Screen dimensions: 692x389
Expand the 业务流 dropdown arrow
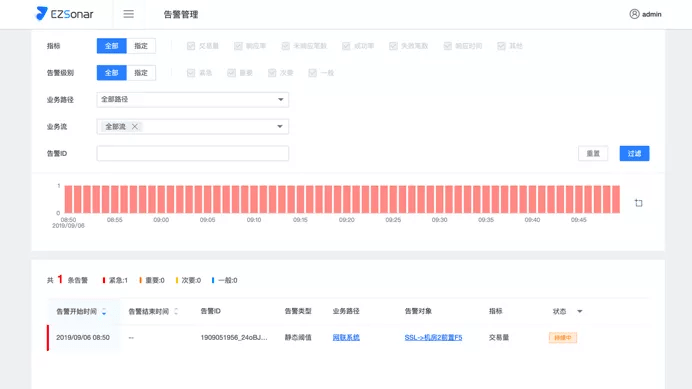click(x=280, y=127)
